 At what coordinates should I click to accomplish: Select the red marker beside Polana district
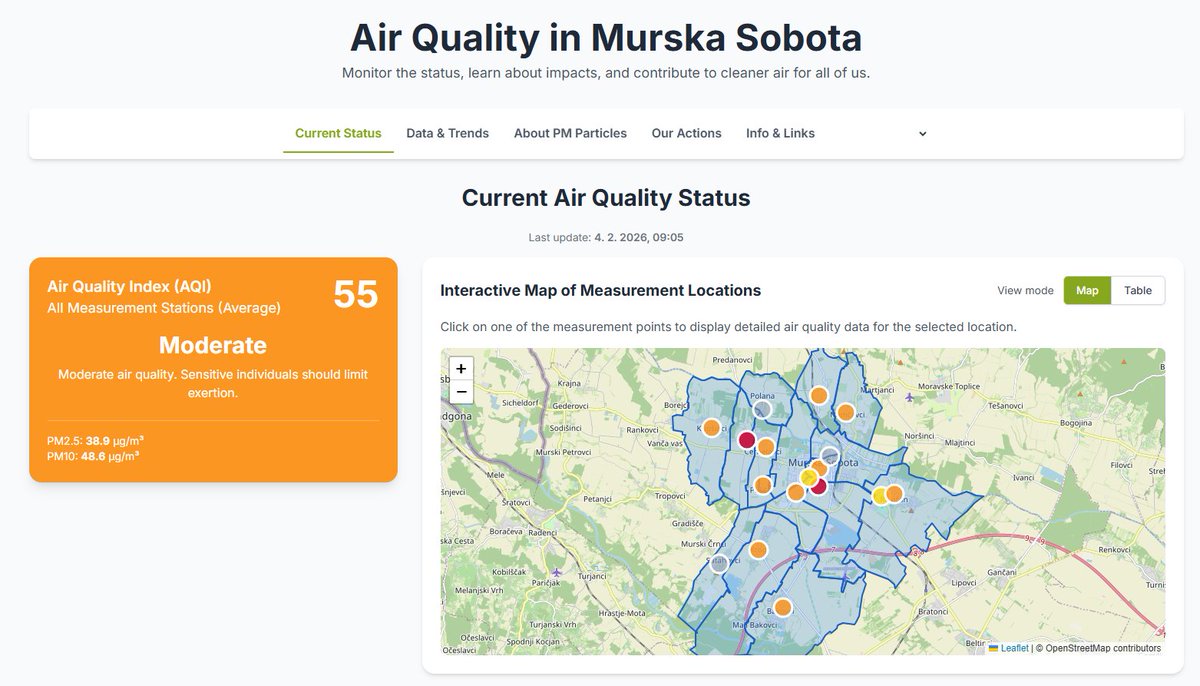746,440
